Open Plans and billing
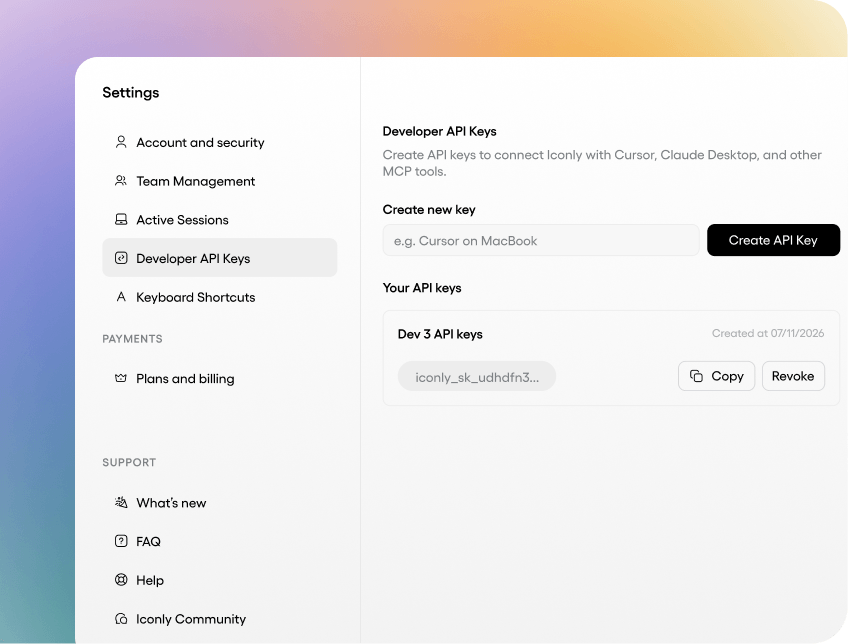848x644 pixels. pos(220,379)
